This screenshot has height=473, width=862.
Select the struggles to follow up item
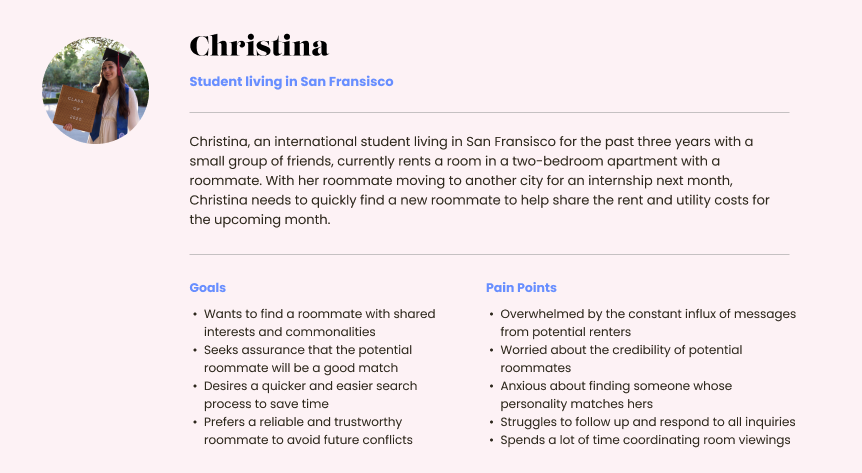pyautogui.click(x=648, y=422)
